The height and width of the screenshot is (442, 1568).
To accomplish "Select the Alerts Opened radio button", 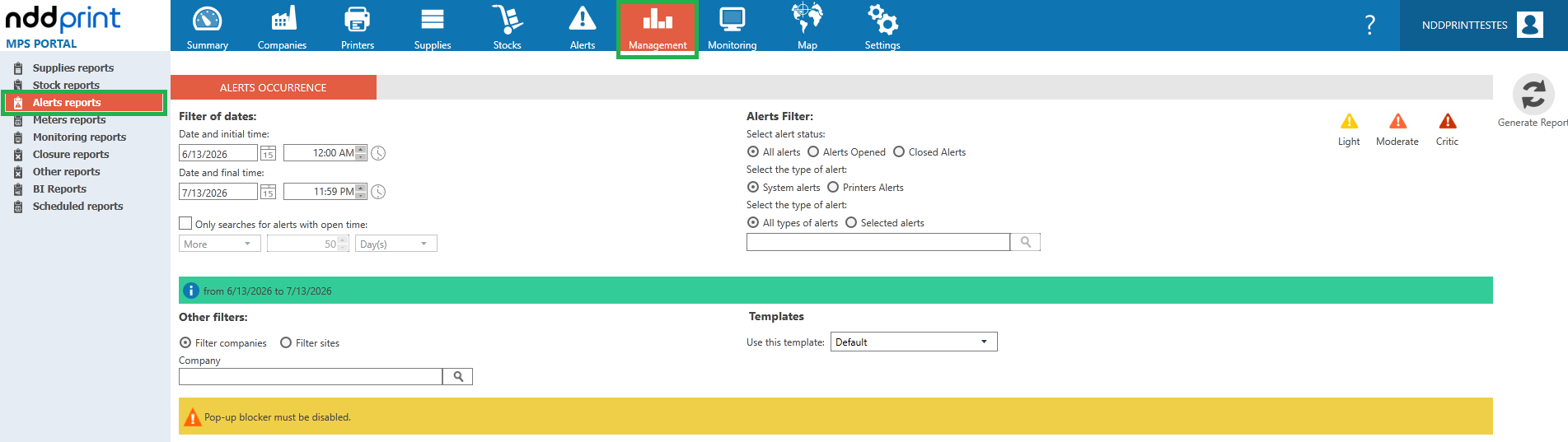I will pyautogui.click(x=813, y=152).
